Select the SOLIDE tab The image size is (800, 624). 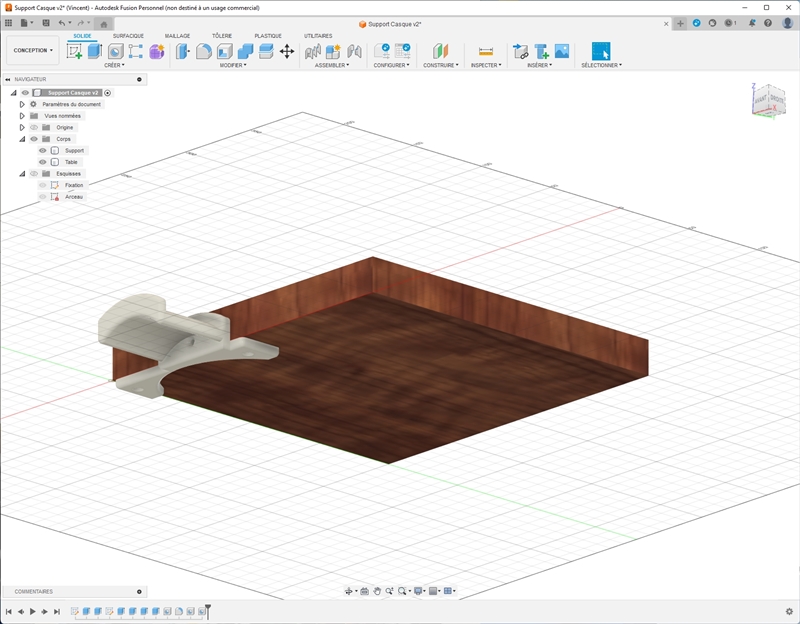tap(82, 36)
